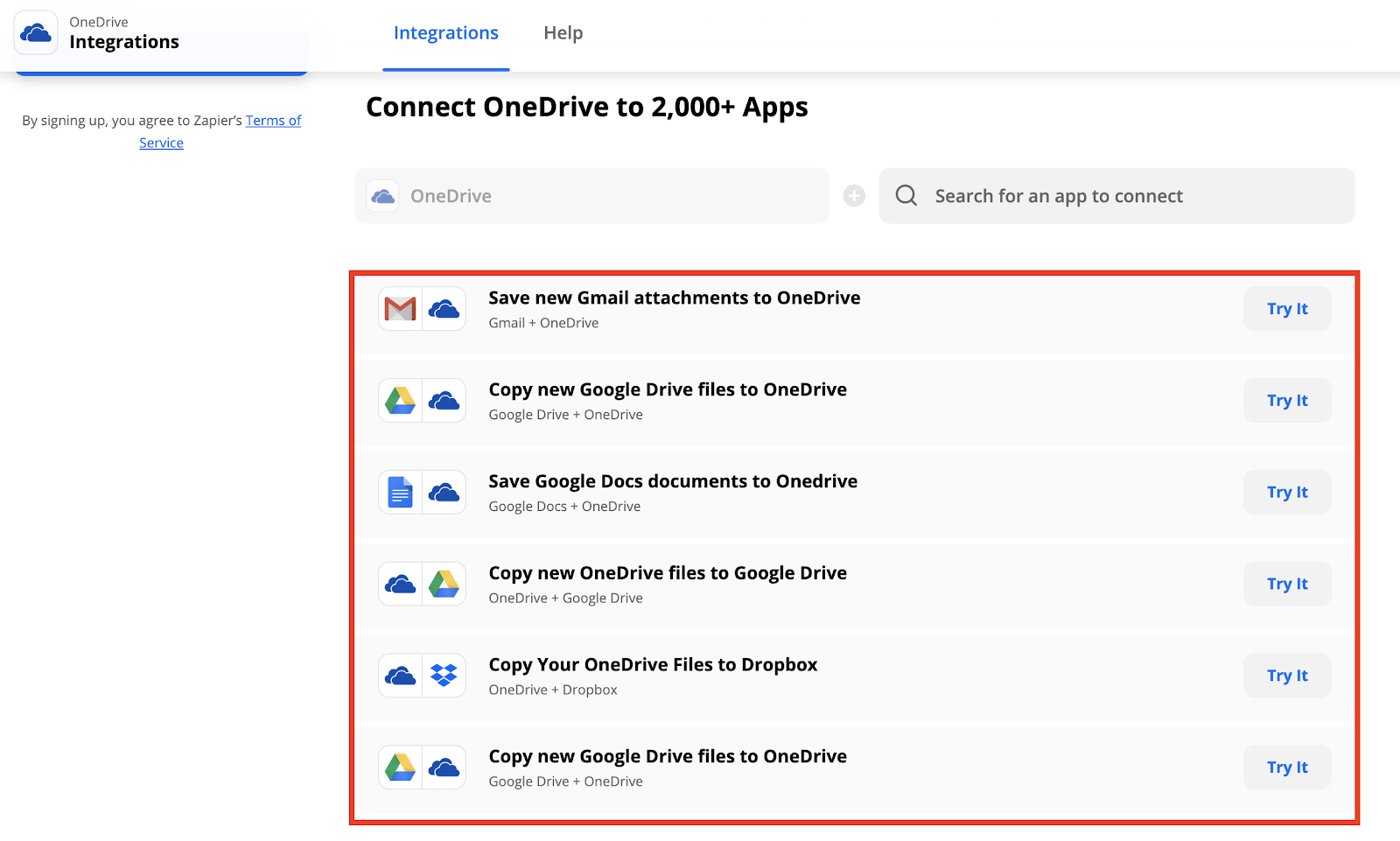
Task: Click the 'Google Docs + OneDrive' subtitle
Action: click(564, 507)
